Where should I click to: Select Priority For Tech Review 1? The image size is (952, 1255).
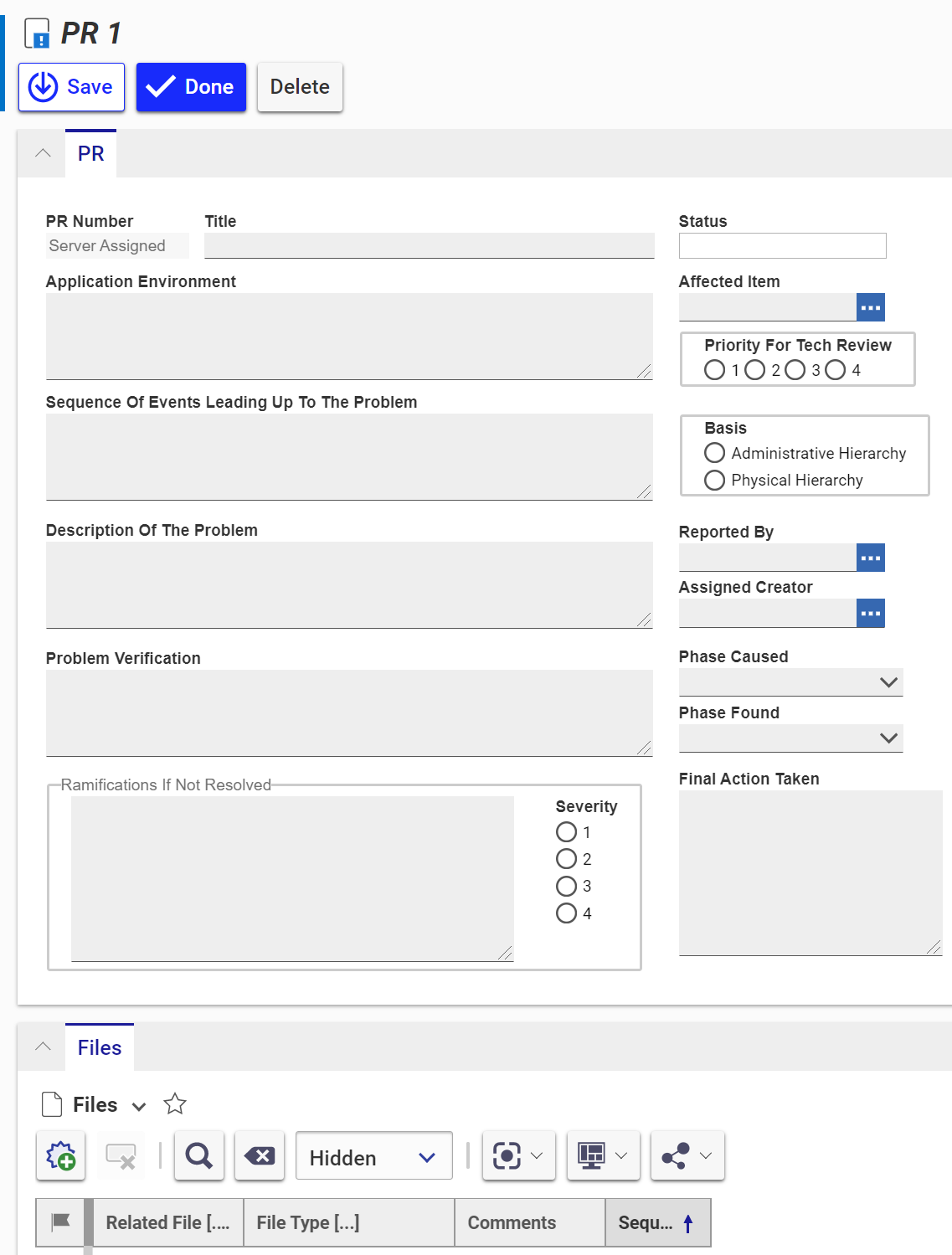coord(714,370)
